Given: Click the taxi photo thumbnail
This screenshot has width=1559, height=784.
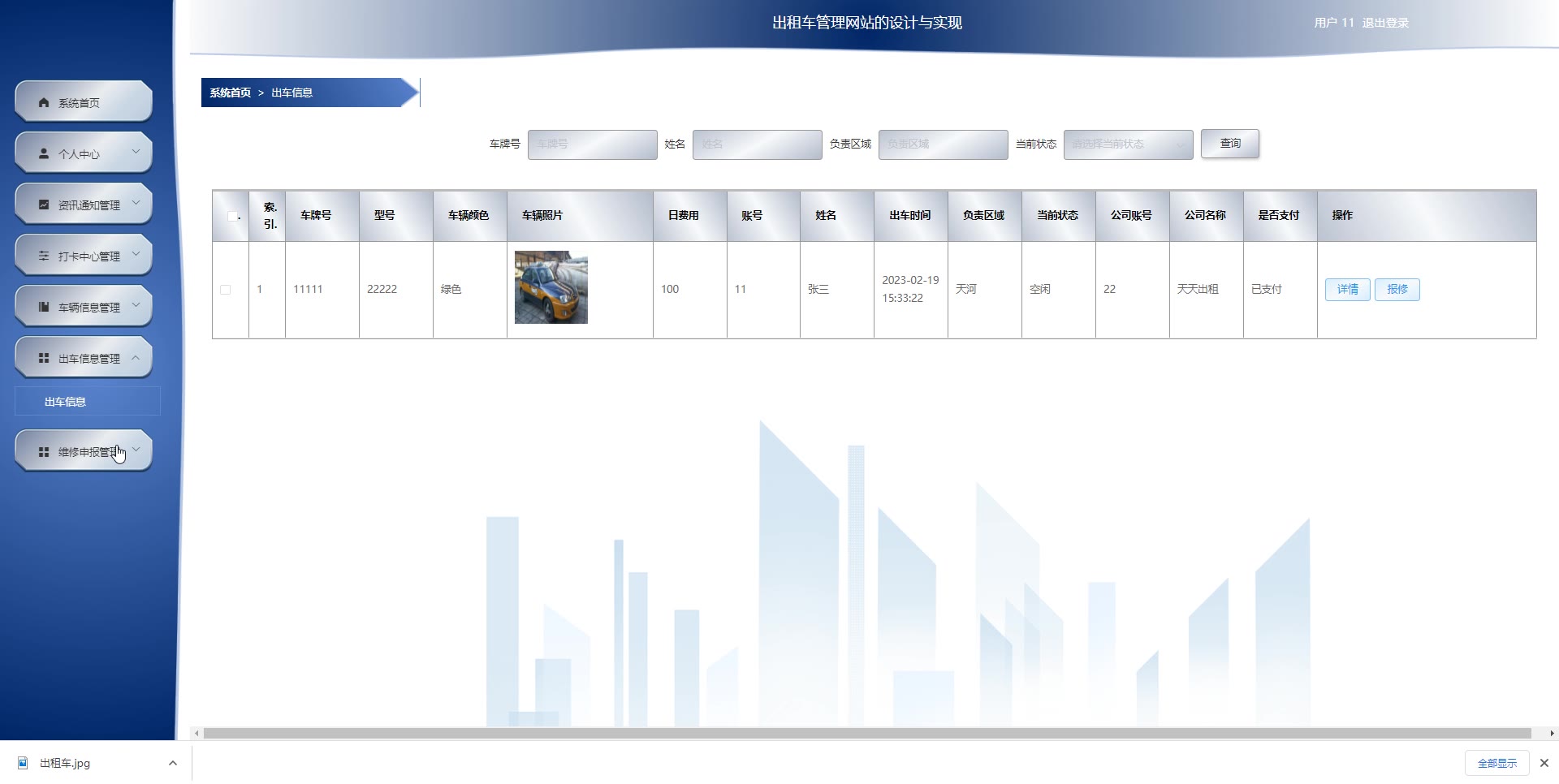Looking at the screenshot, I should point(551,287).
